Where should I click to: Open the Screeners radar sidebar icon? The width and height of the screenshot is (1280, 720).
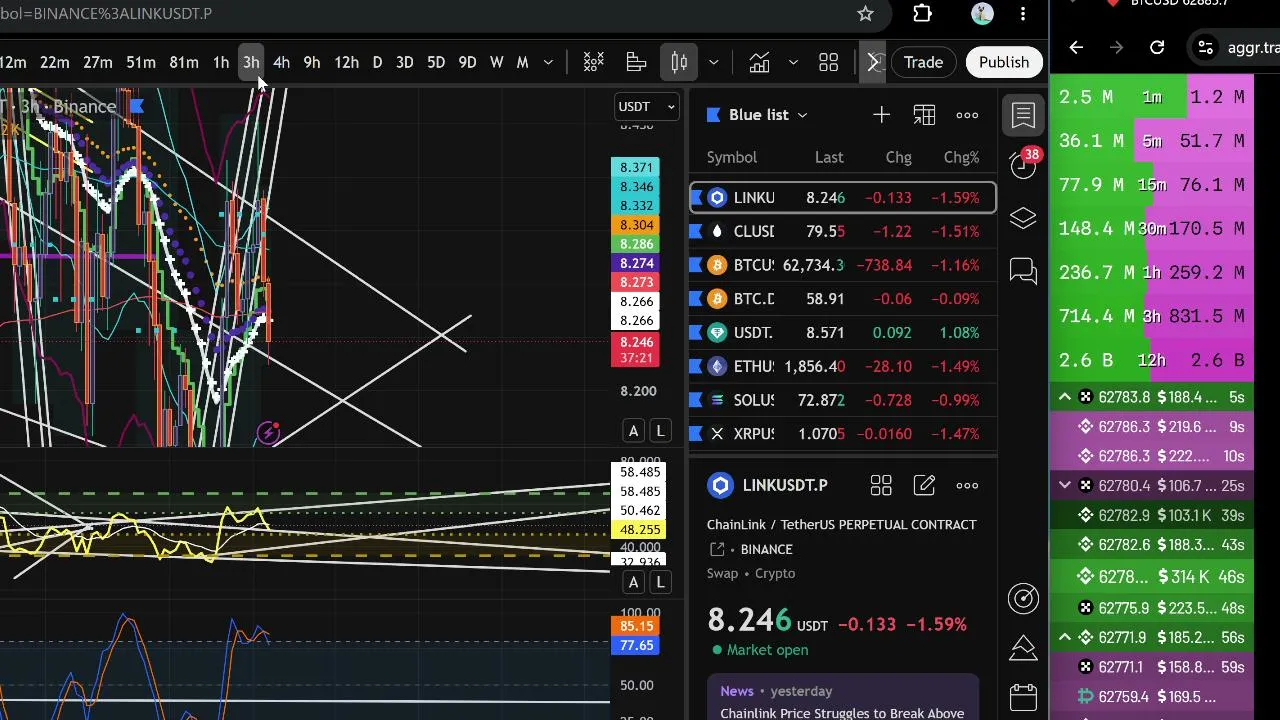point(1023,598)
